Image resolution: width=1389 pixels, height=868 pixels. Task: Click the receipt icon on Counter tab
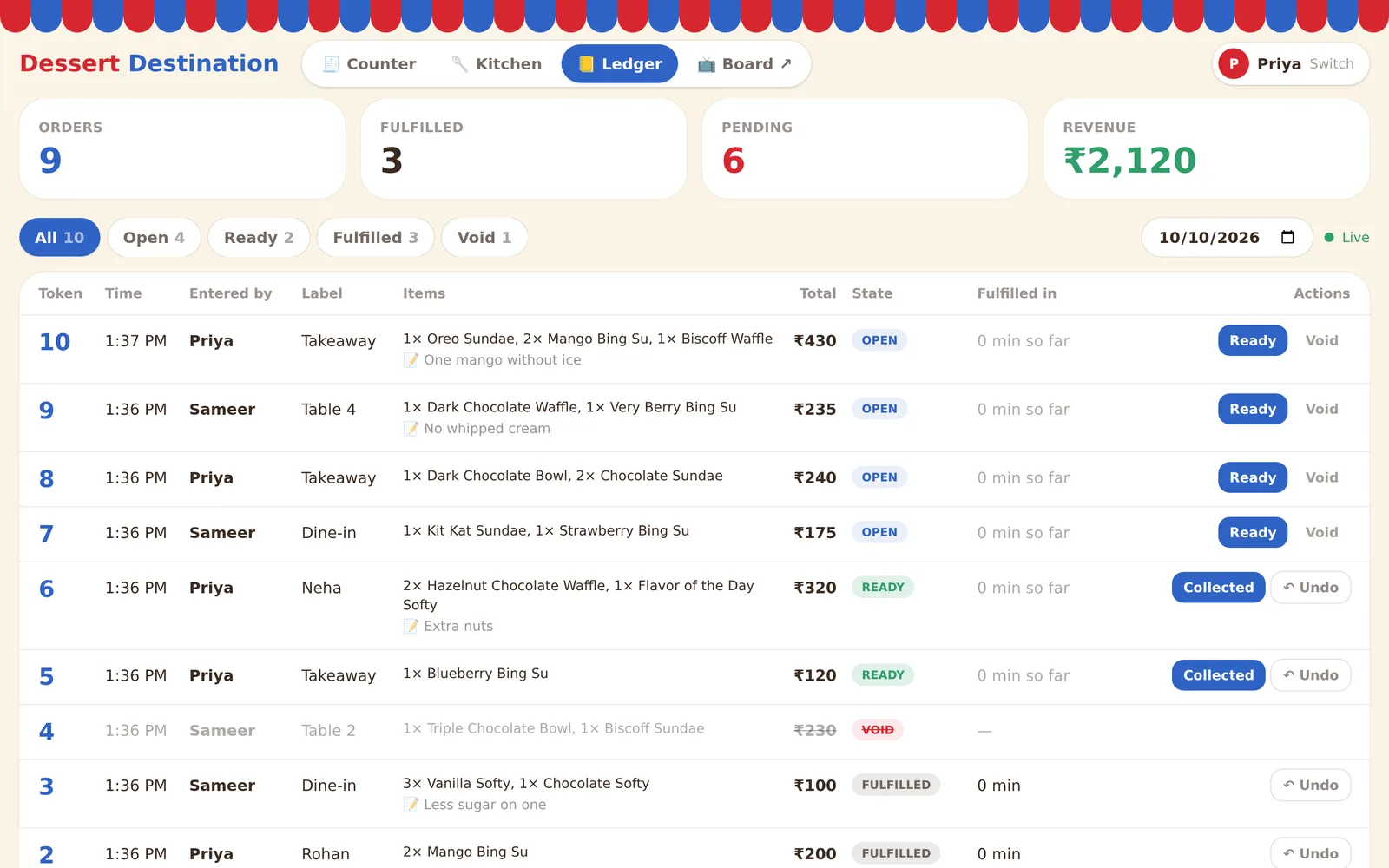(331, 64)
